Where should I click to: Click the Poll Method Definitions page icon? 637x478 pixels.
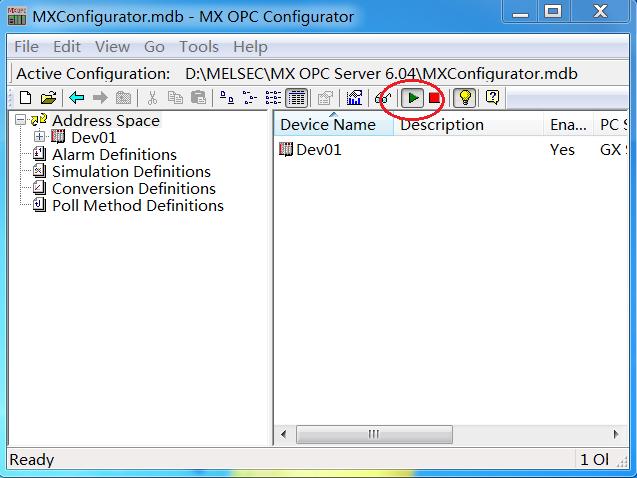[x=39, y=205]
